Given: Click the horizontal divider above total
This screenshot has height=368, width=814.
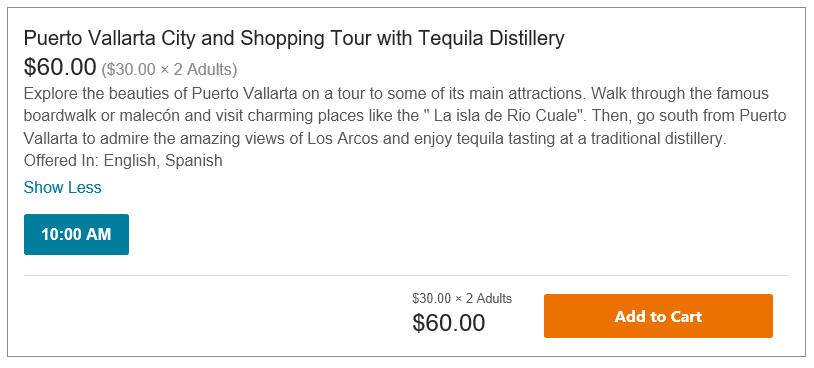Looking at the screenshot, I should point(406,275).
